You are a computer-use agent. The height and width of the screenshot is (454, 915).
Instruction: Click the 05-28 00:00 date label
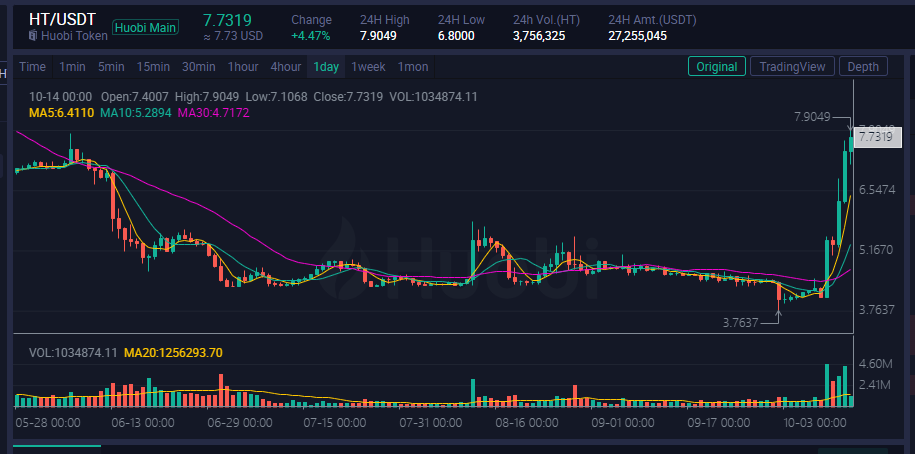pyautogui.click(x=48, y=422)
